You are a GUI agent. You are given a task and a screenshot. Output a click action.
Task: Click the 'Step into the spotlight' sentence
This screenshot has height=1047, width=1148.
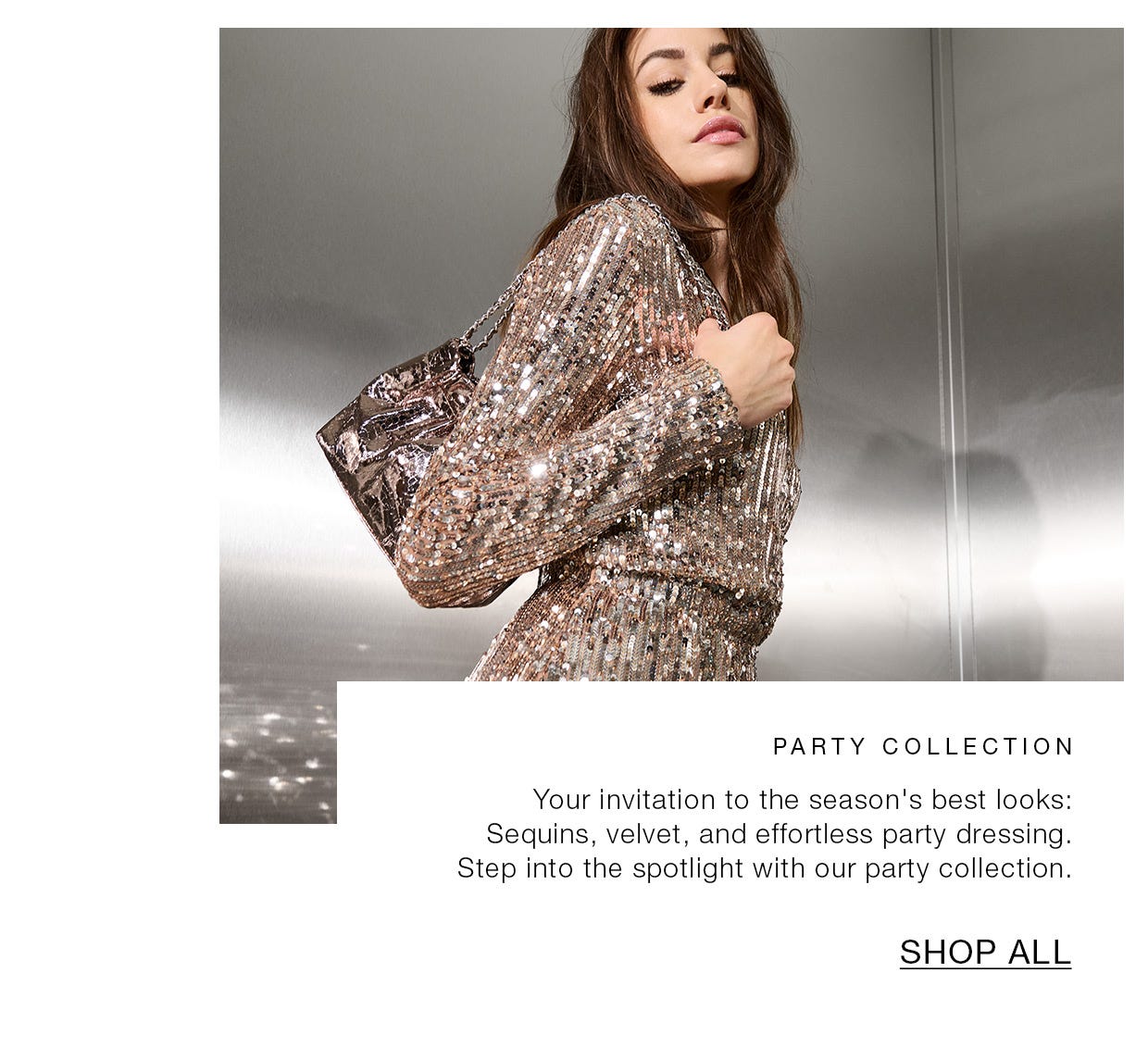tap(764, 868)
